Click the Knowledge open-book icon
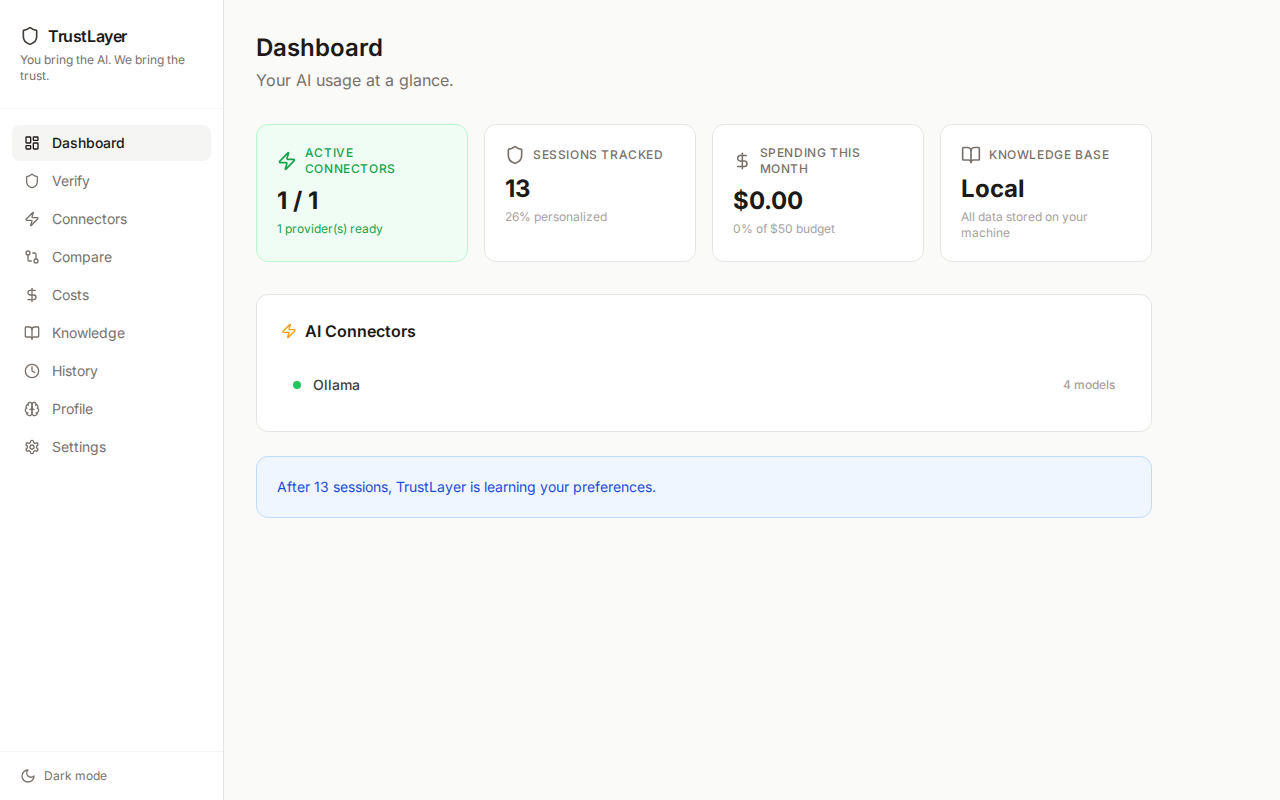Viewport: 1280px width, 800px height. (31, 333)
